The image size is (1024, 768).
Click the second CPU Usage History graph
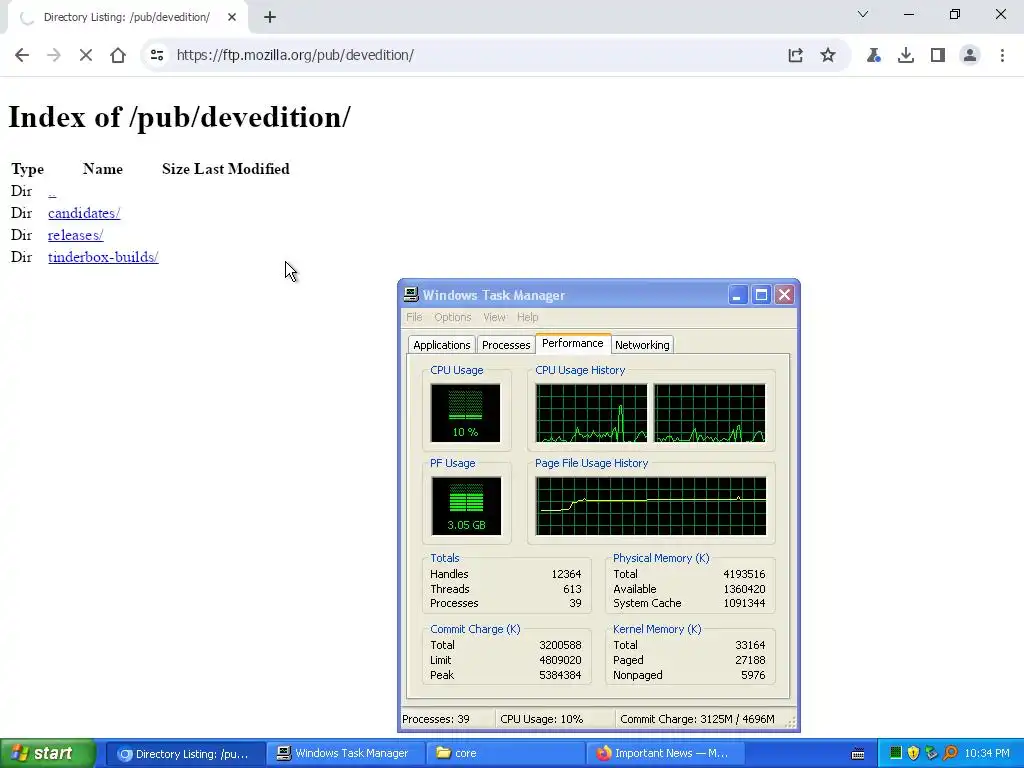709,413
